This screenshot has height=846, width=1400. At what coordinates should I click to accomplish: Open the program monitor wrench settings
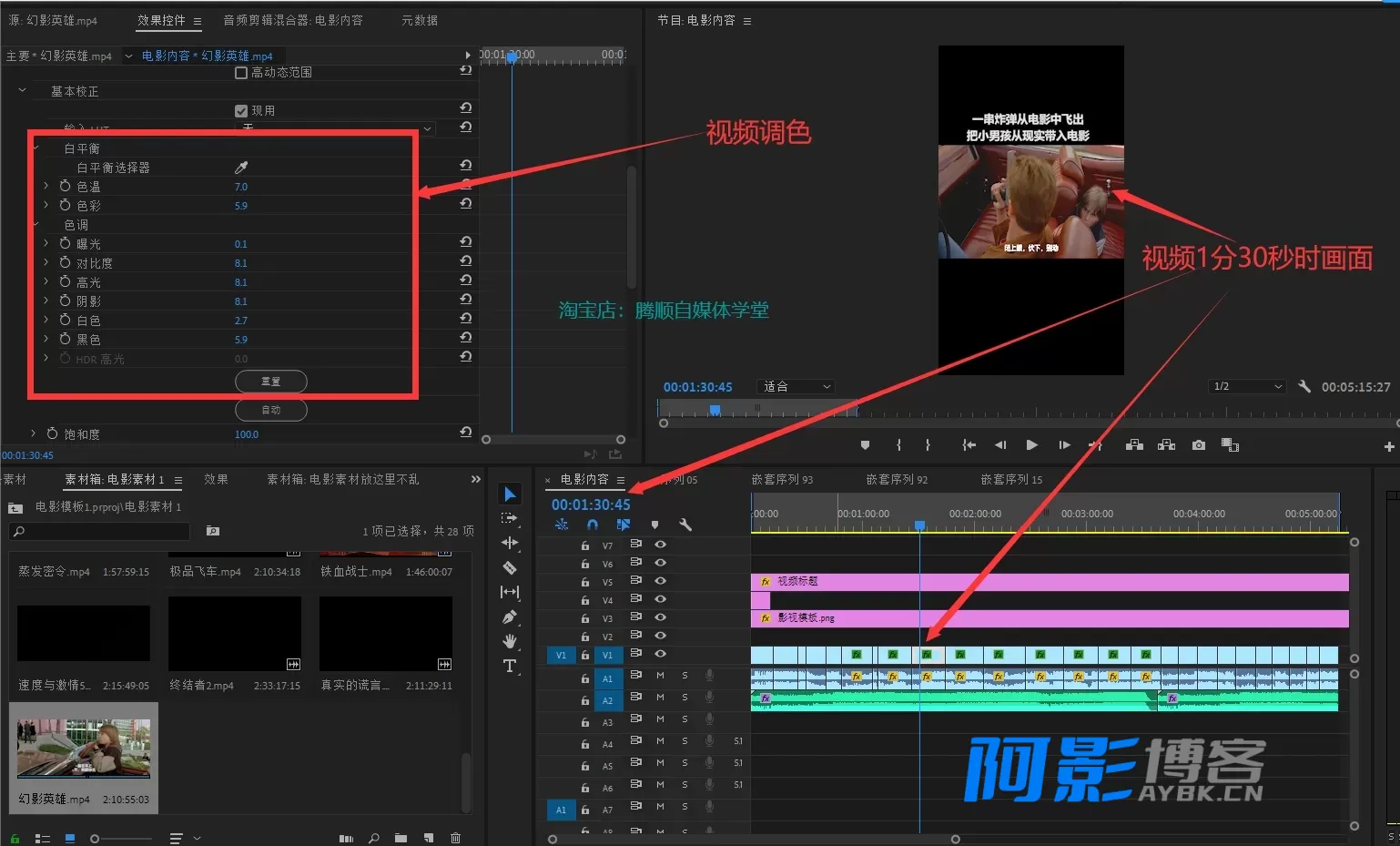1304,386
